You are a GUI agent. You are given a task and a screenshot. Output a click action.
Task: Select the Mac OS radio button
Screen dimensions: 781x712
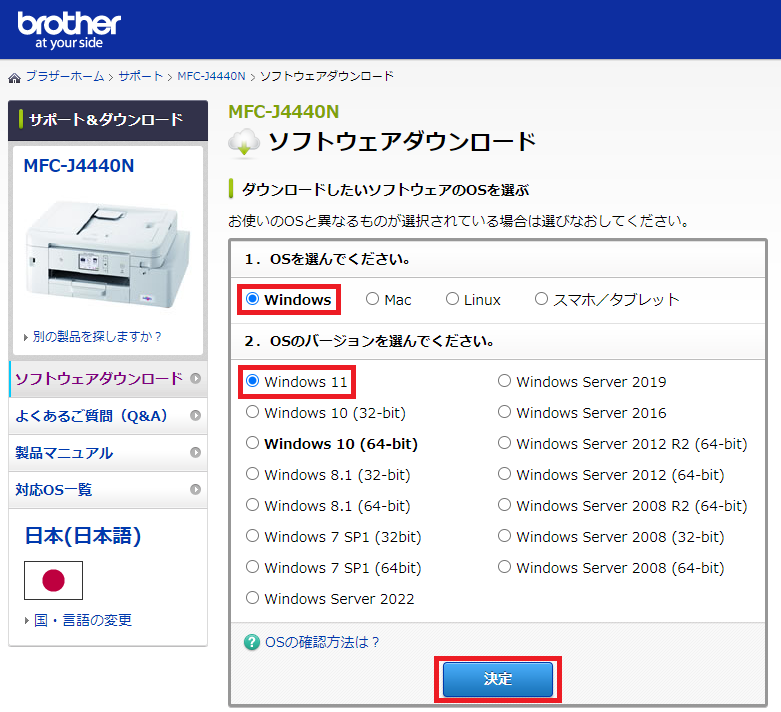372,299
